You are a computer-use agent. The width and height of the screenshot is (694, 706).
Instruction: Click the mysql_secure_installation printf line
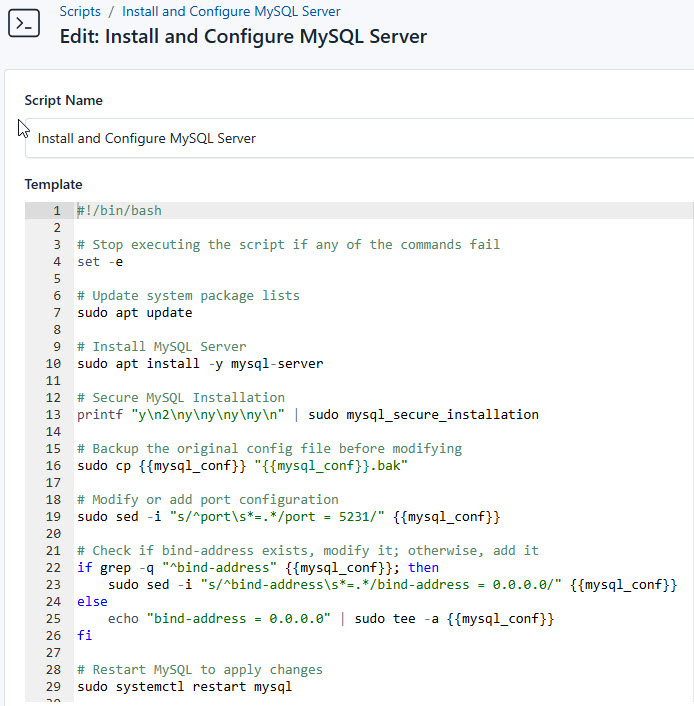[308, 415]
